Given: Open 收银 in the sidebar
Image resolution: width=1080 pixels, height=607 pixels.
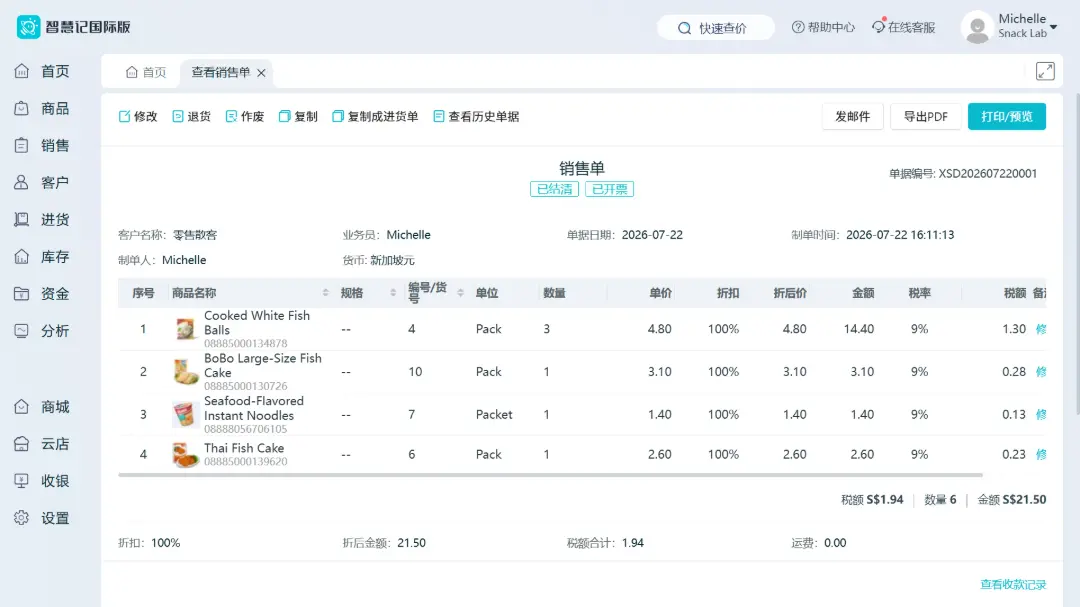Looking at the screenshot, I should [x=41, y=481].
